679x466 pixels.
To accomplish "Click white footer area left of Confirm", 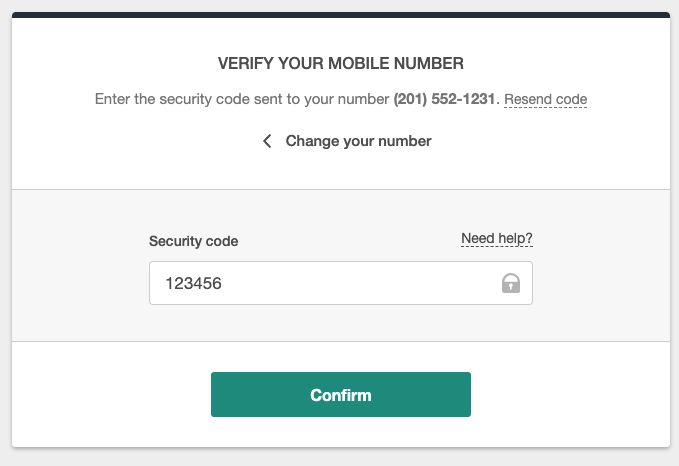I will click(x=110, y=394).
